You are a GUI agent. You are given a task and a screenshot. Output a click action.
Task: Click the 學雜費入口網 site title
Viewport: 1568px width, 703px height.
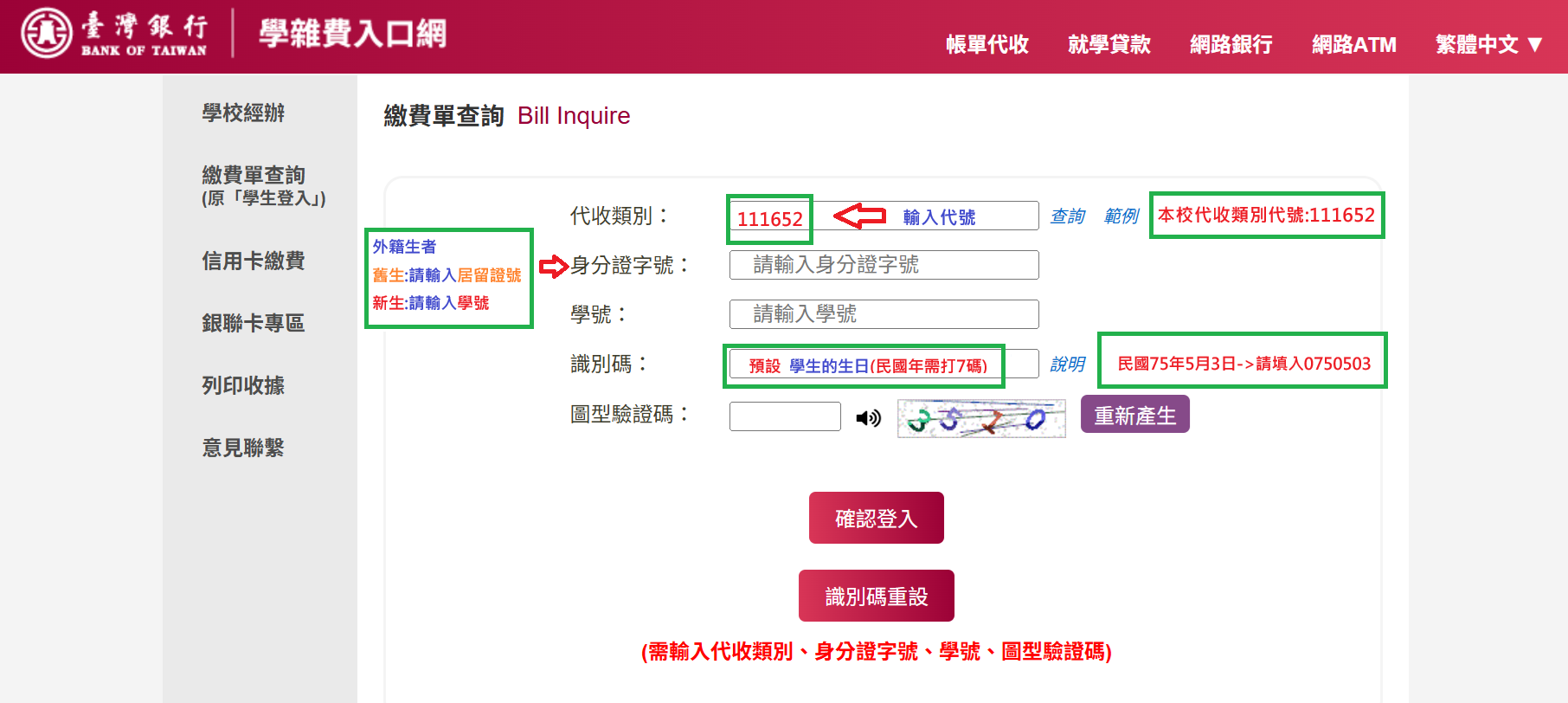pos(352,34)
